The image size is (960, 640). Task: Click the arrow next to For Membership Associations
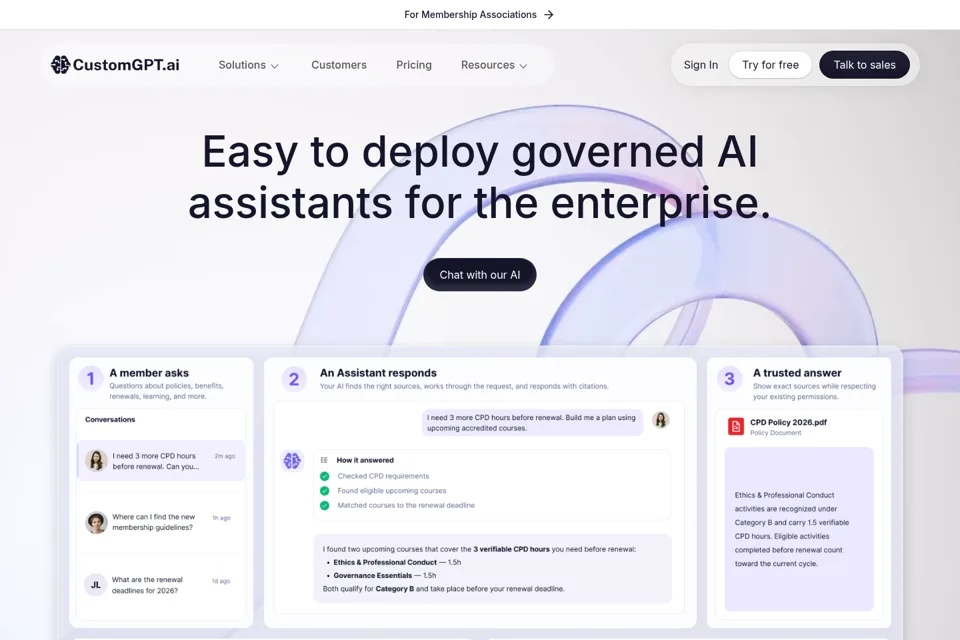(x=549, y=15)
